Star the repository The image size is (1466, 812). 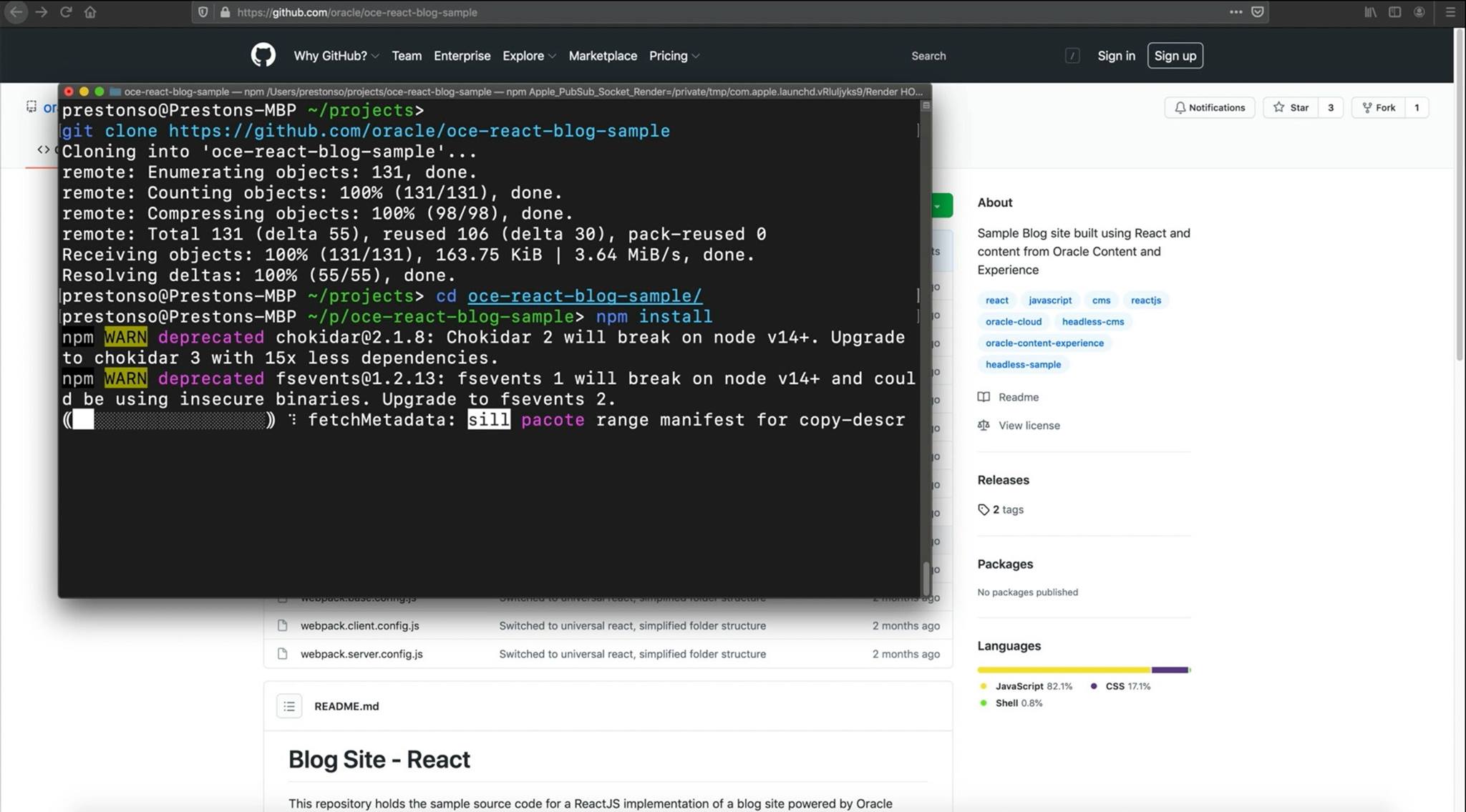pyautogui.click(x=1291, y=107)
